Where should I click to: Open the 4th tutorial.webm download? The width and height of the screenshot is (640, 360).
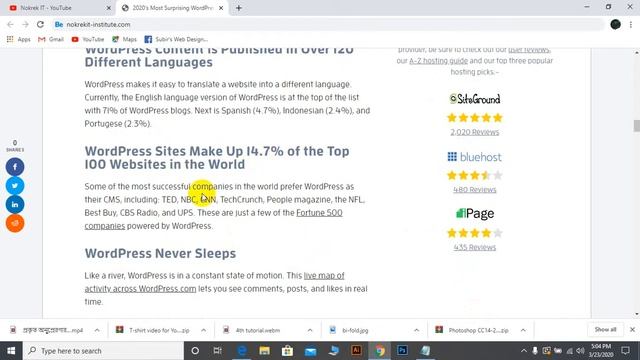(253, 330)
